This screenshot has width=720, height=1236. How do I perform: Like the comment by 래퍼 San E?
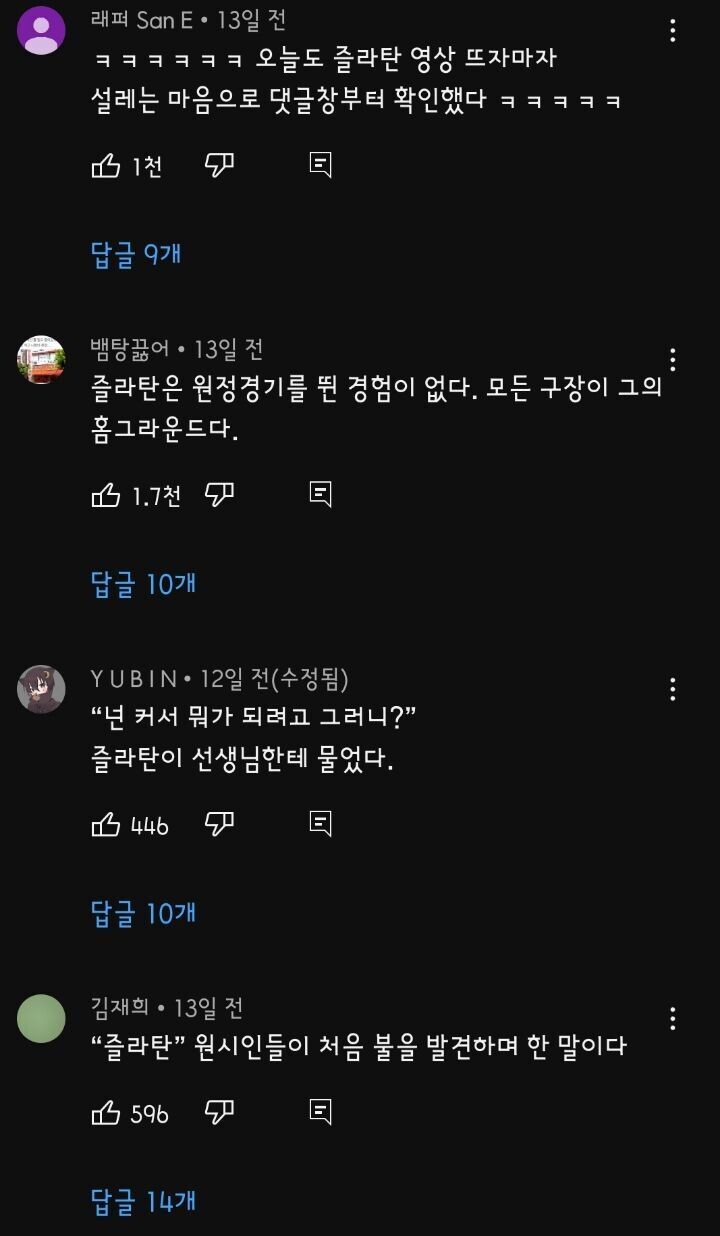pyautogui.click(x=106, y=166)
